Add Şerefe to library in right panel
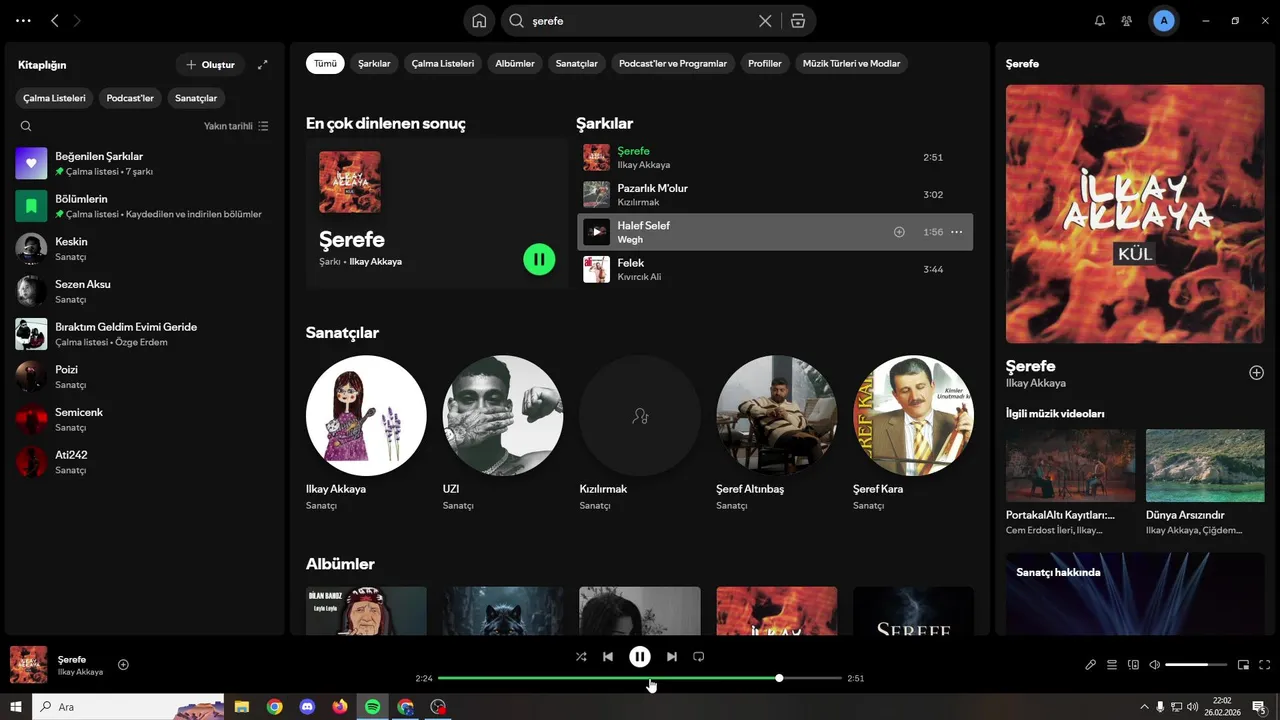The image size is (1280, 720). point(1256,372)
